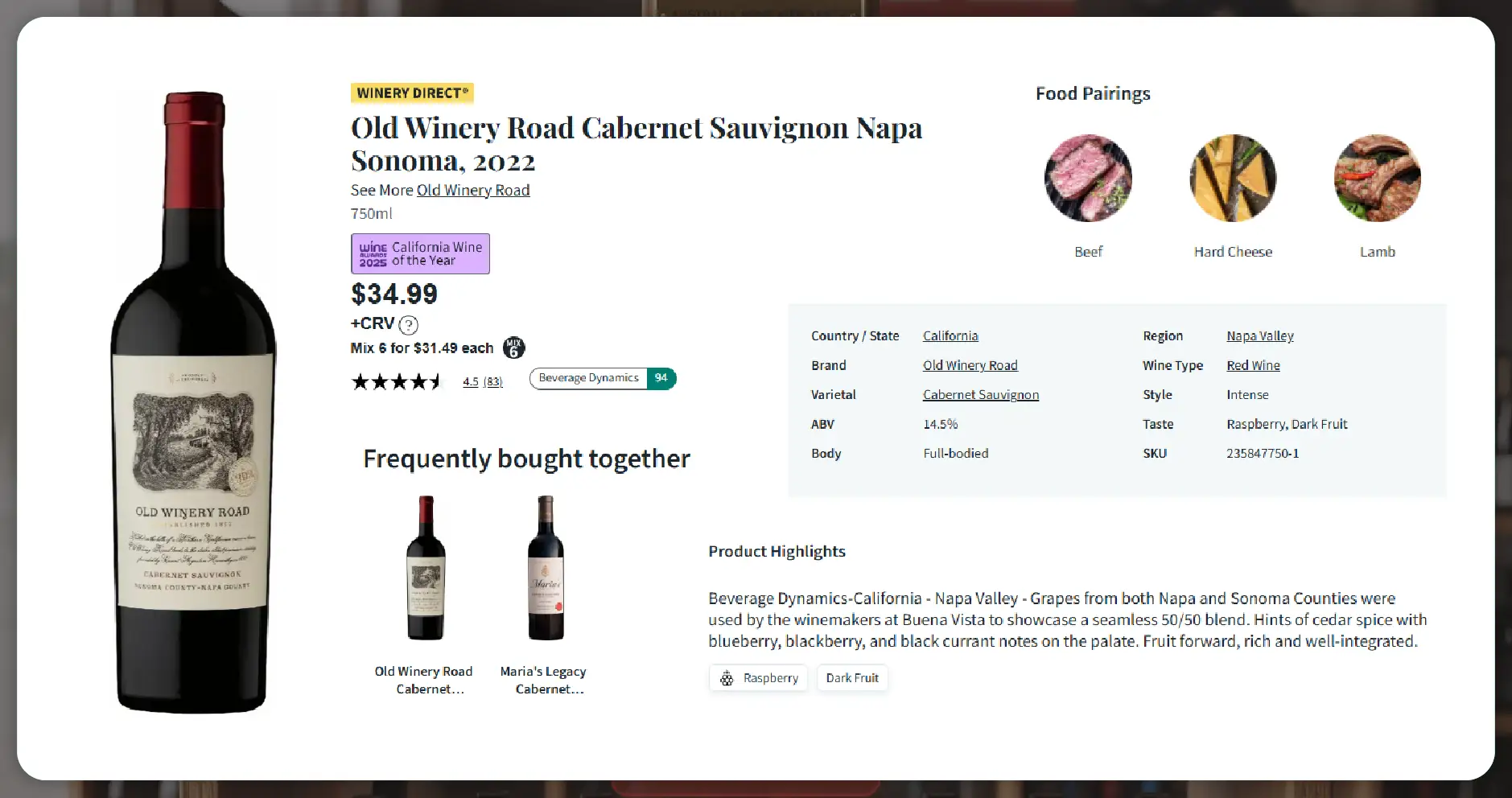Follow the See More Old Winery Road link
1512x798 pixels.
(473, 190)
